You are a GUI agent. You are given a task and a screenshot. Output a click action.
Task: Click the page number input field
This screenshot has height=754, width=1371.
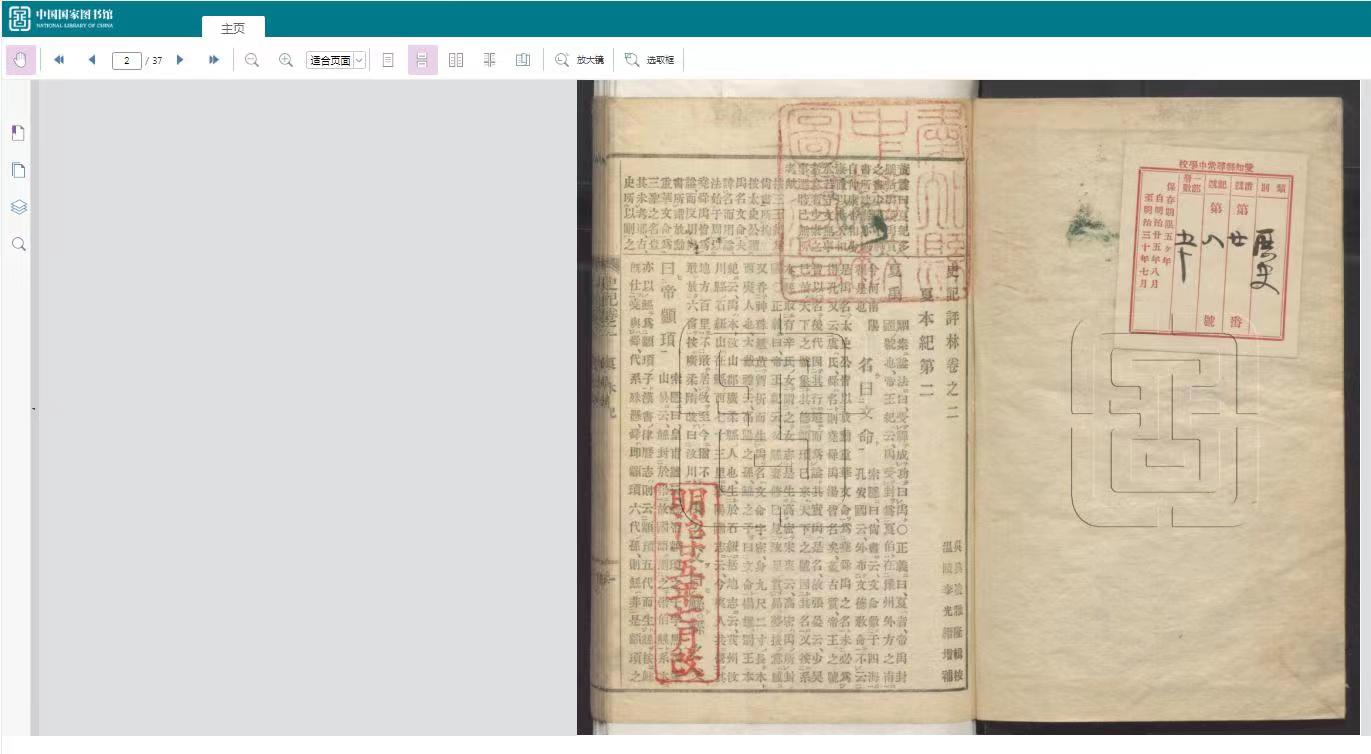[127, 60]
